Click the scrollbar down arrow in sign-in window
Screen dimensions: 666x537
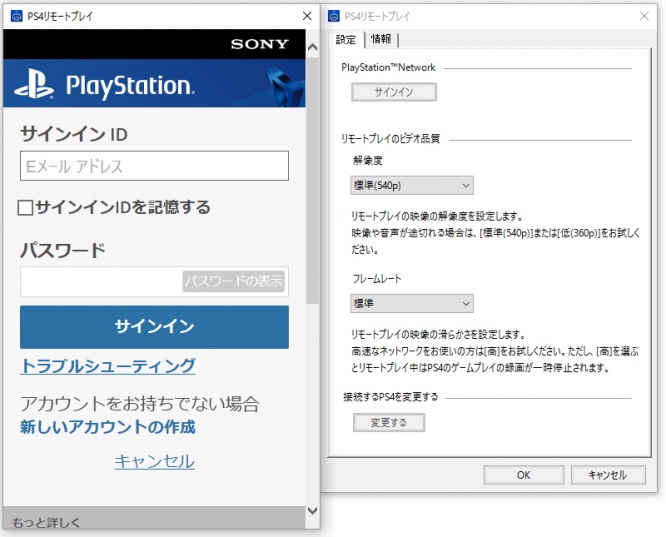tap(312, 510)
